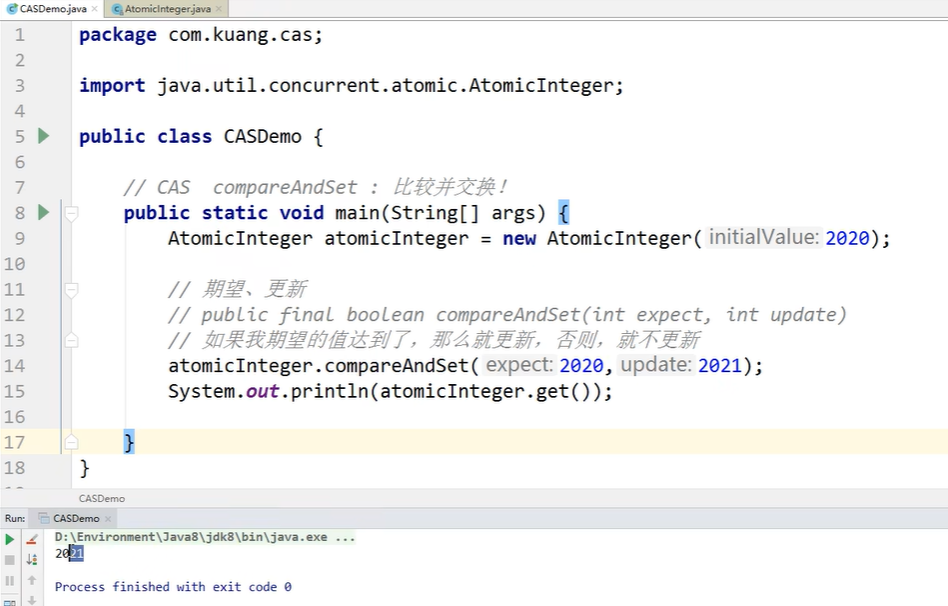Click the method end fold marker on line 17
The width and height of the screenshot is (948, 606).
pyautogui.click(x=71, y=443)
